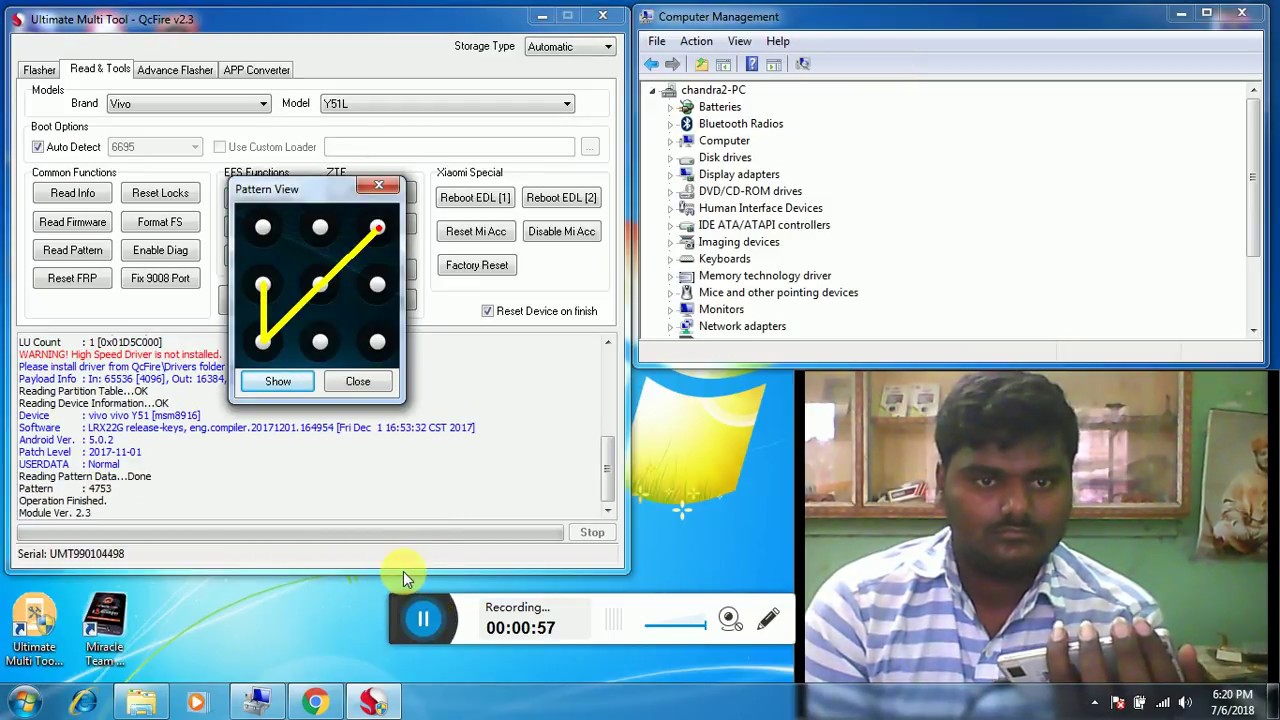Select Memory technology driver item
This screenshot has height=720, width=1280.
765,276
